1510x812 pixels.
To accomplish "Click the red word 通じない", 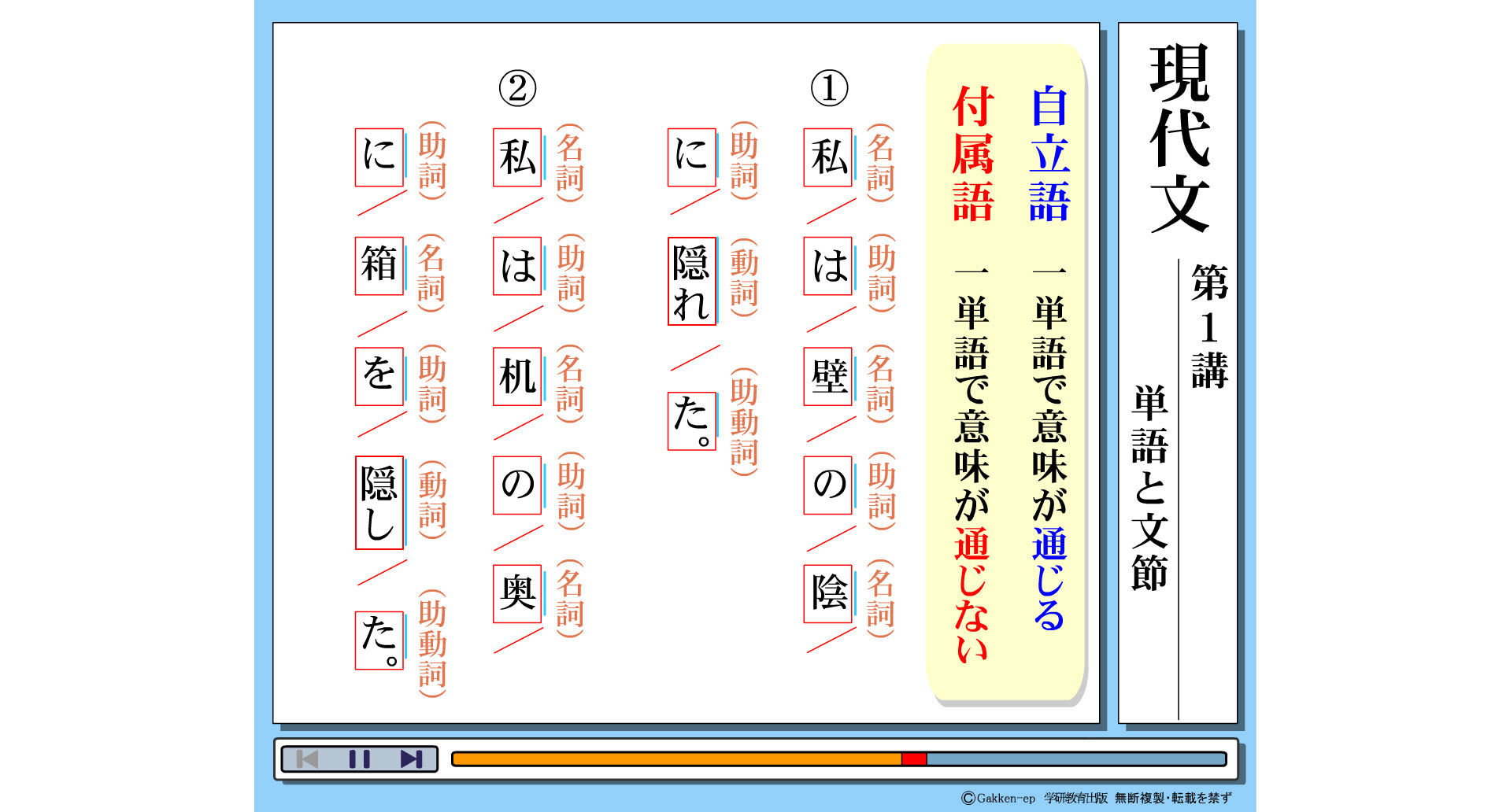I will tap(972, 596).
